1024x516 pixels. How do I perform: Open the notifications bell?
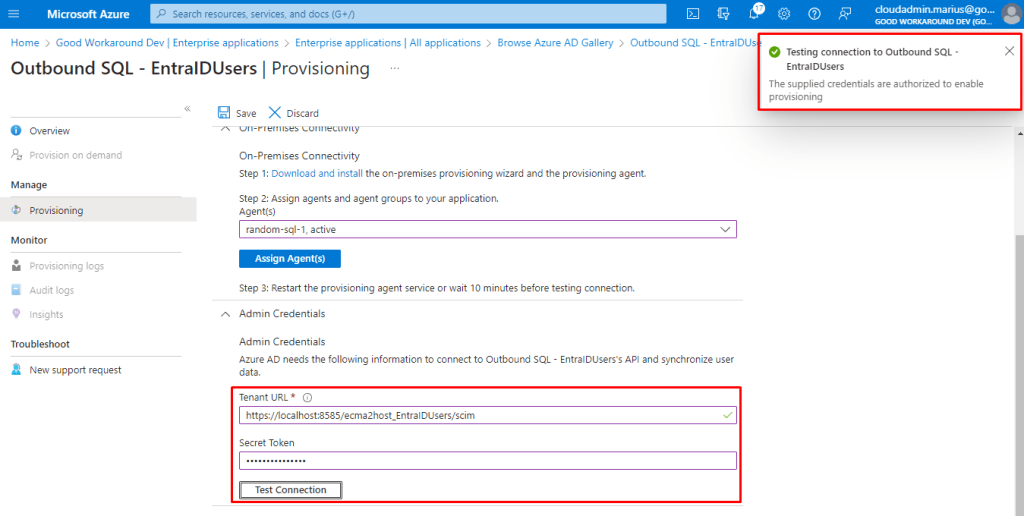[x=754, y=14]
